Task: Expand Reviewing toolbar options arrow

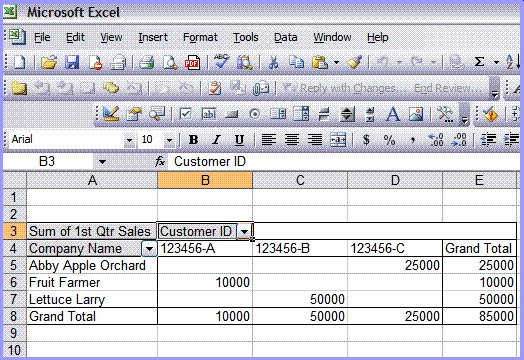Action: click(x=494, y=89)
